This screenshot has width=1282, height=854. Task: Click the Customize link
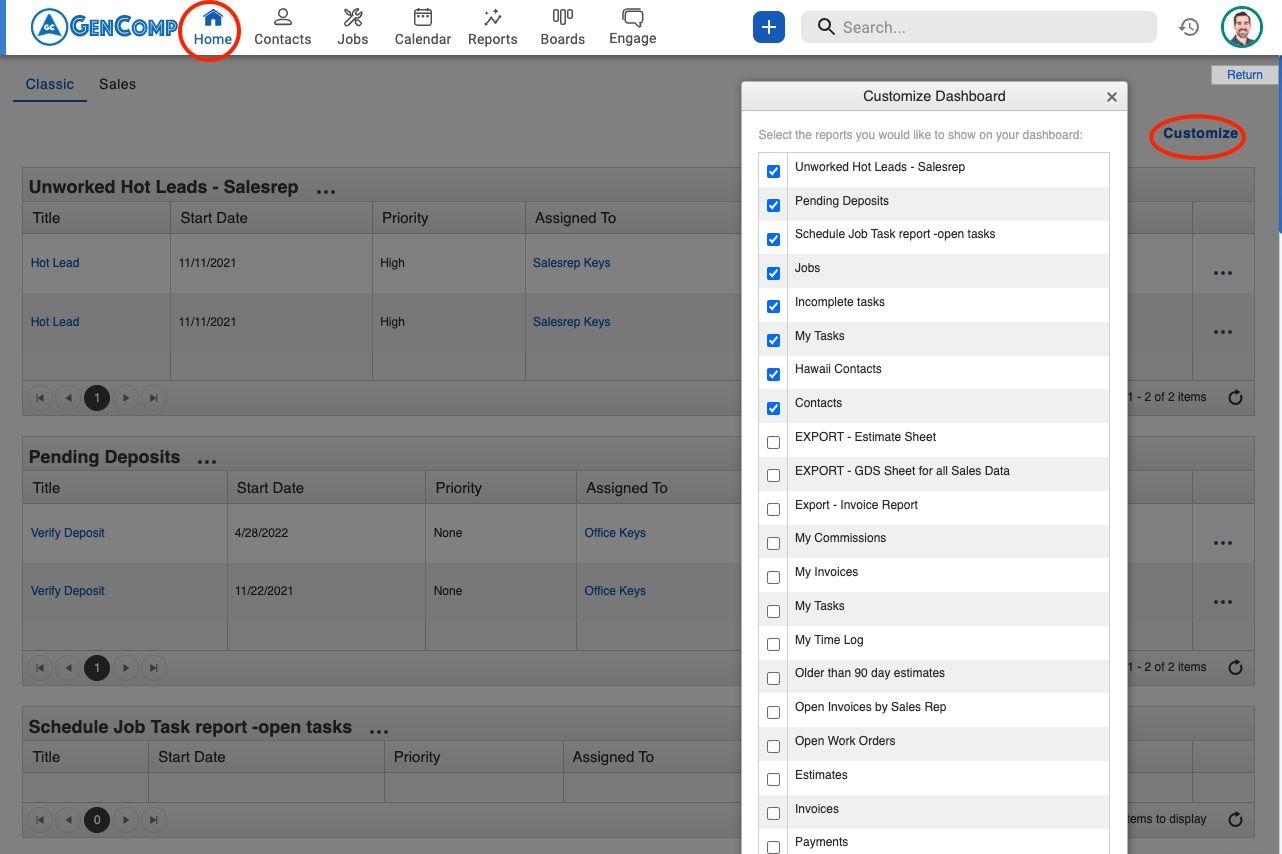coord(1200,133)
